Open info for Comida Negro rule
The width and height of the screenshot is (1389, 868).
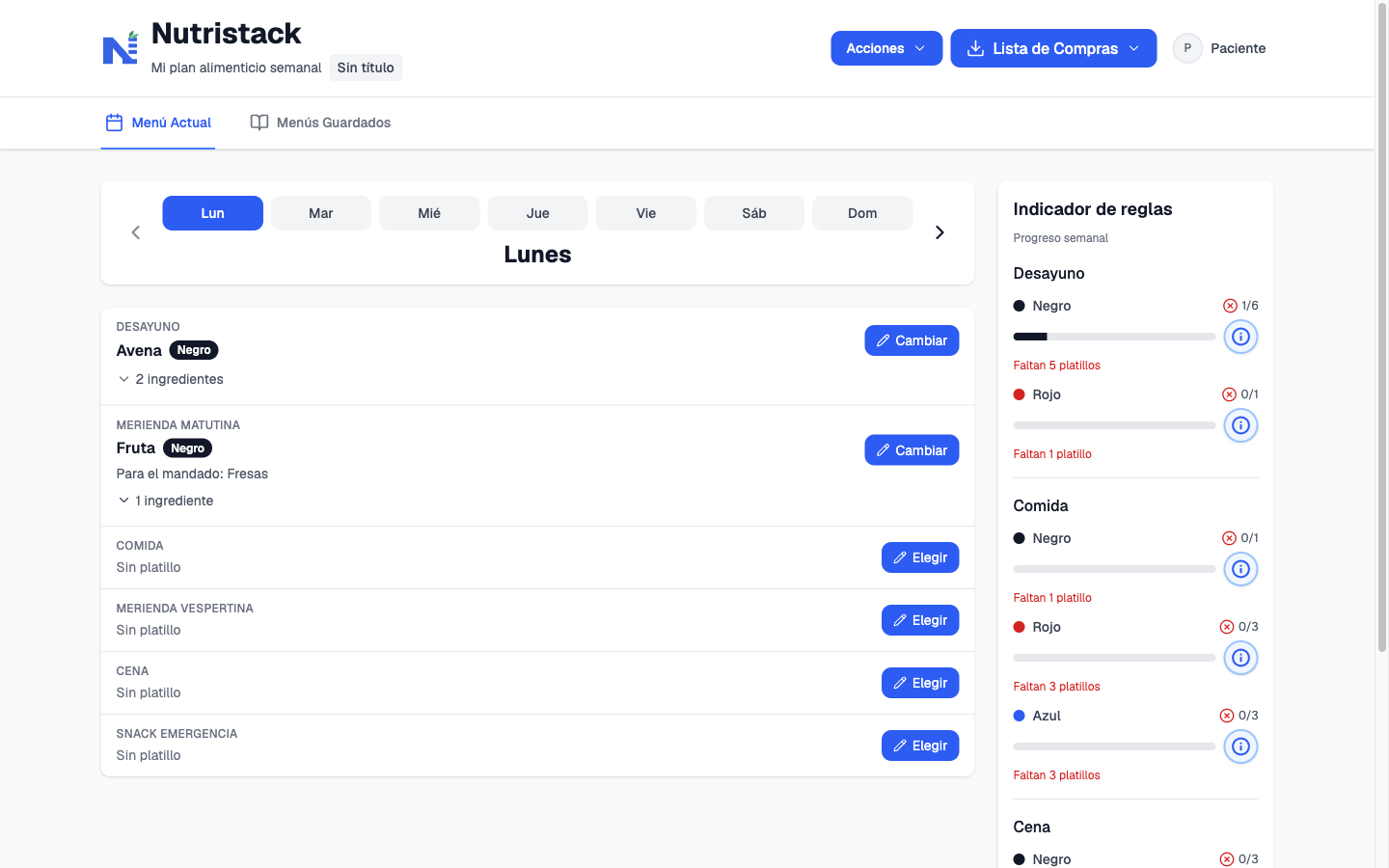tap(1240, 569)
